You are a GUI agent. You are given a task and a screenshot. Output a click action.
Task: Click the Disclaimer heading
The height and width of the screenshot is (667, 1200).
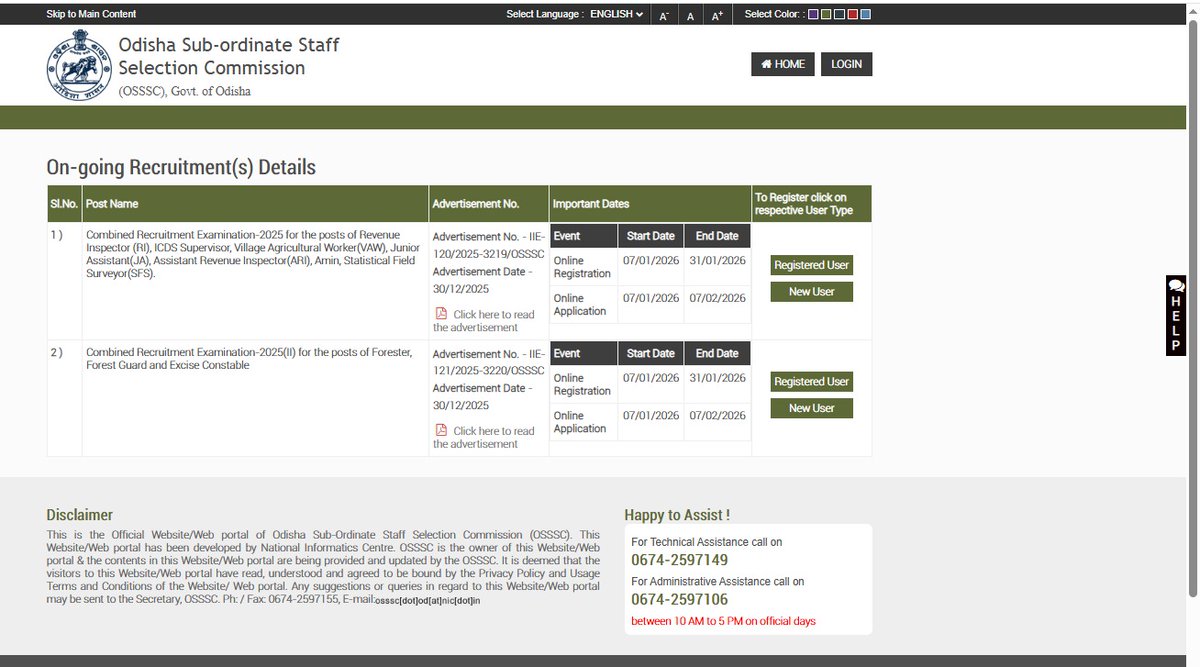(79, 515)
